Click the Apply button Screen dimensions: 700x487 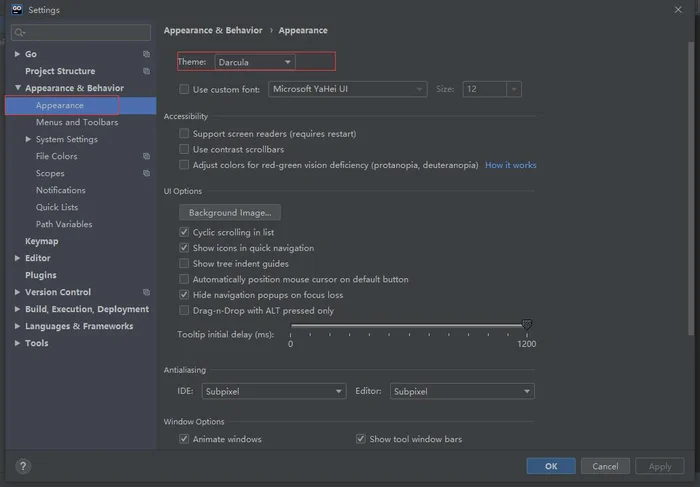(x=660, y=466)
